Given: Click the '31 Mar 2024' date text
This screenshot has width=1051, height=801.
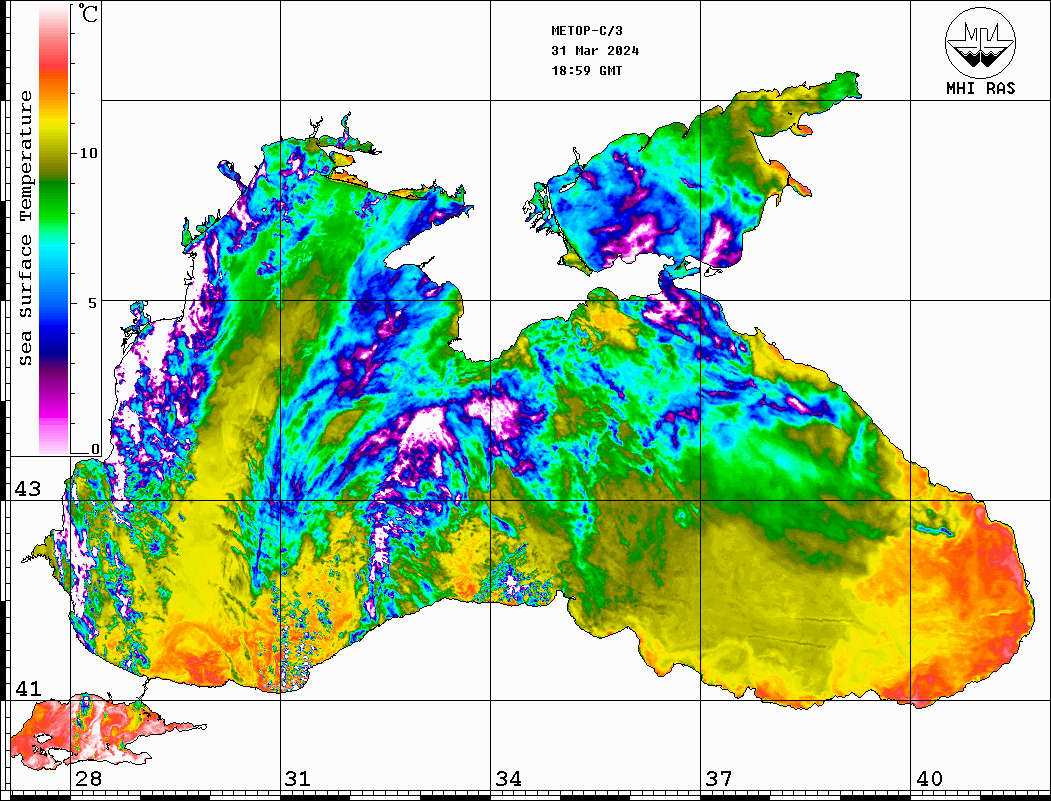Looking at the screenshot, I should 595,51.
